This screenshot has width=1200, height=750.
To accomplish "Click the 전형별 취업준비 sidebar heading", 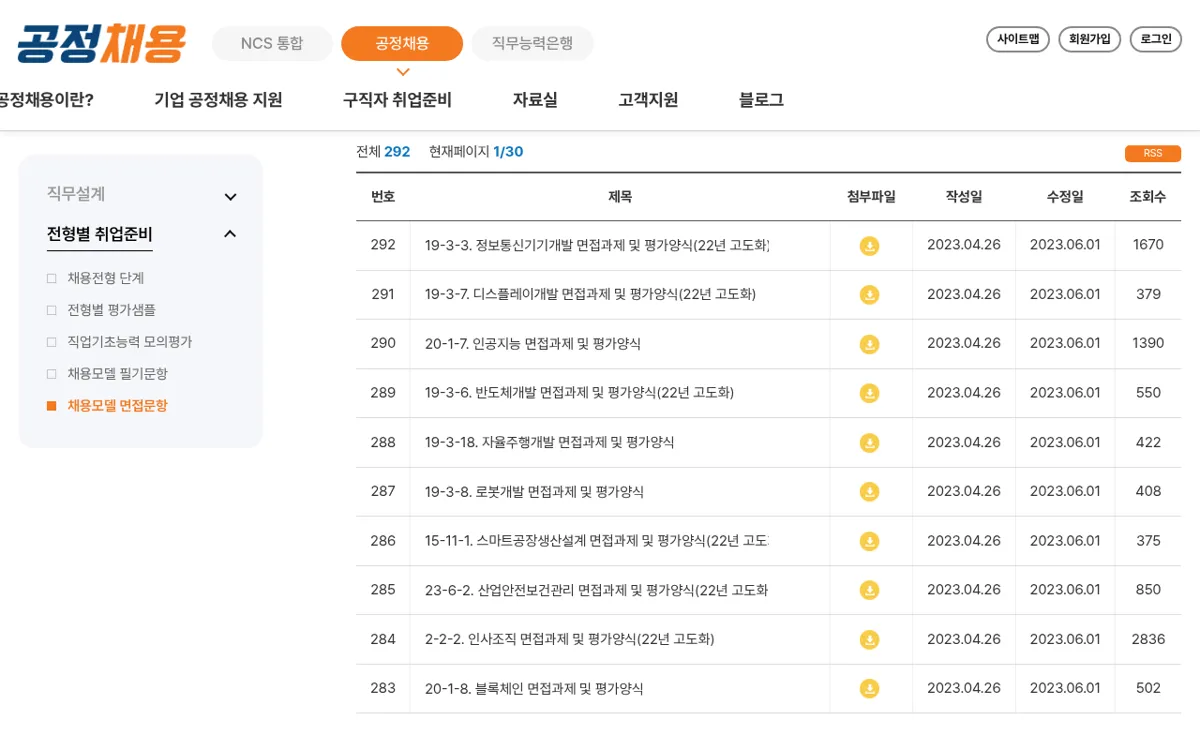I will [x=100, y=235].
